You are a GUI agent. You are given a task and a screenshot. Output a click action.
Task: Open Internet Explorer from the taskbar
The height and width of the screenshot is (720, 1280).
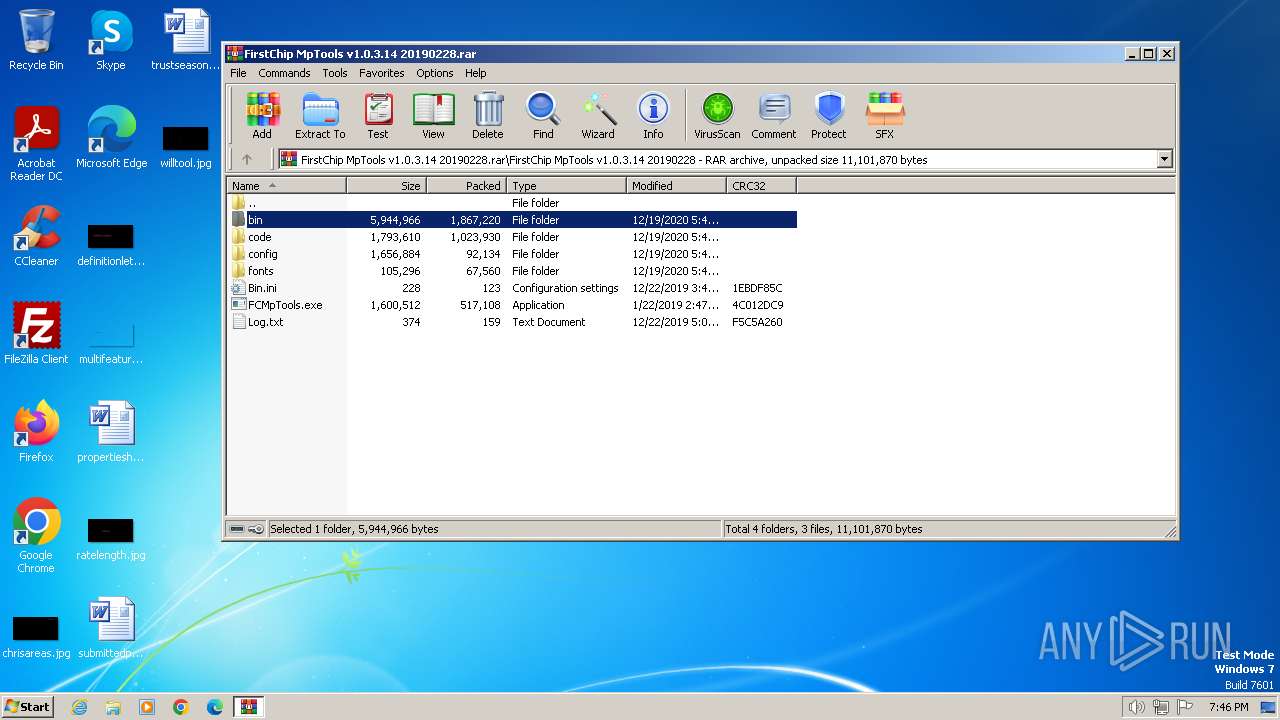tap(79, 707)
